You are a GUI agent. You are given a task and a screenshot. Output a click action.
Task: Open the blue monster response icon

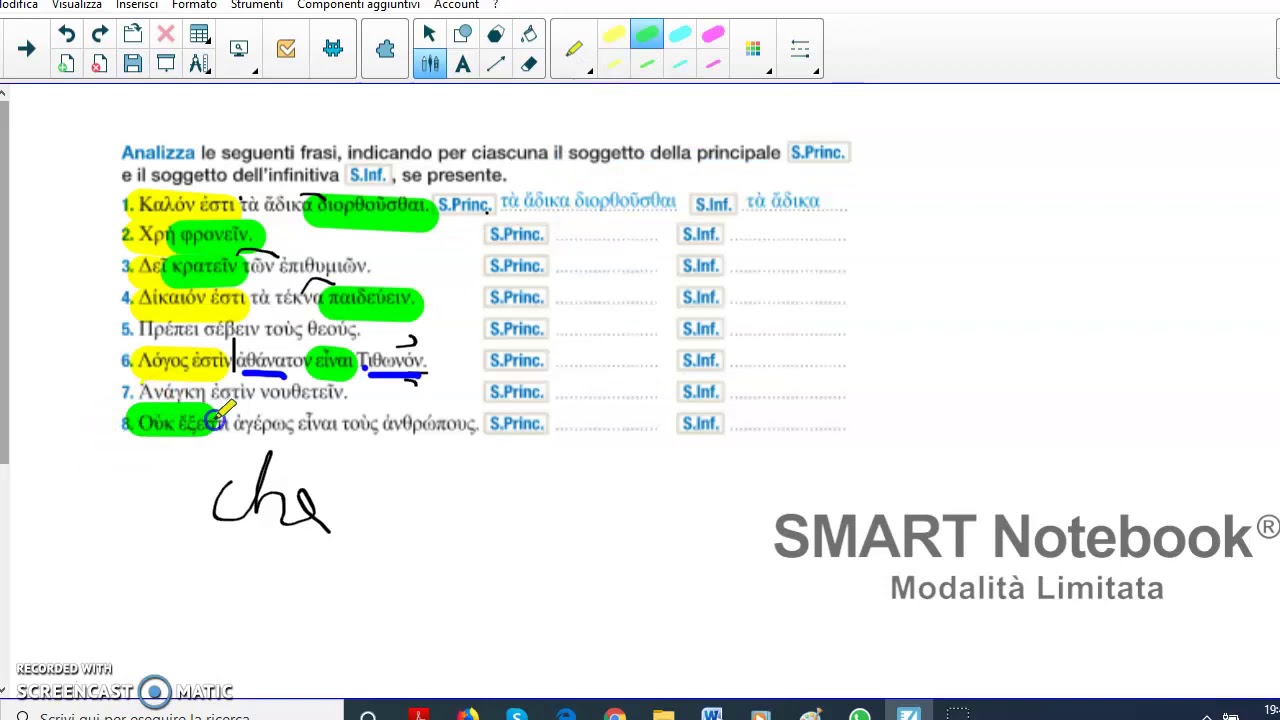click(333, 48)
